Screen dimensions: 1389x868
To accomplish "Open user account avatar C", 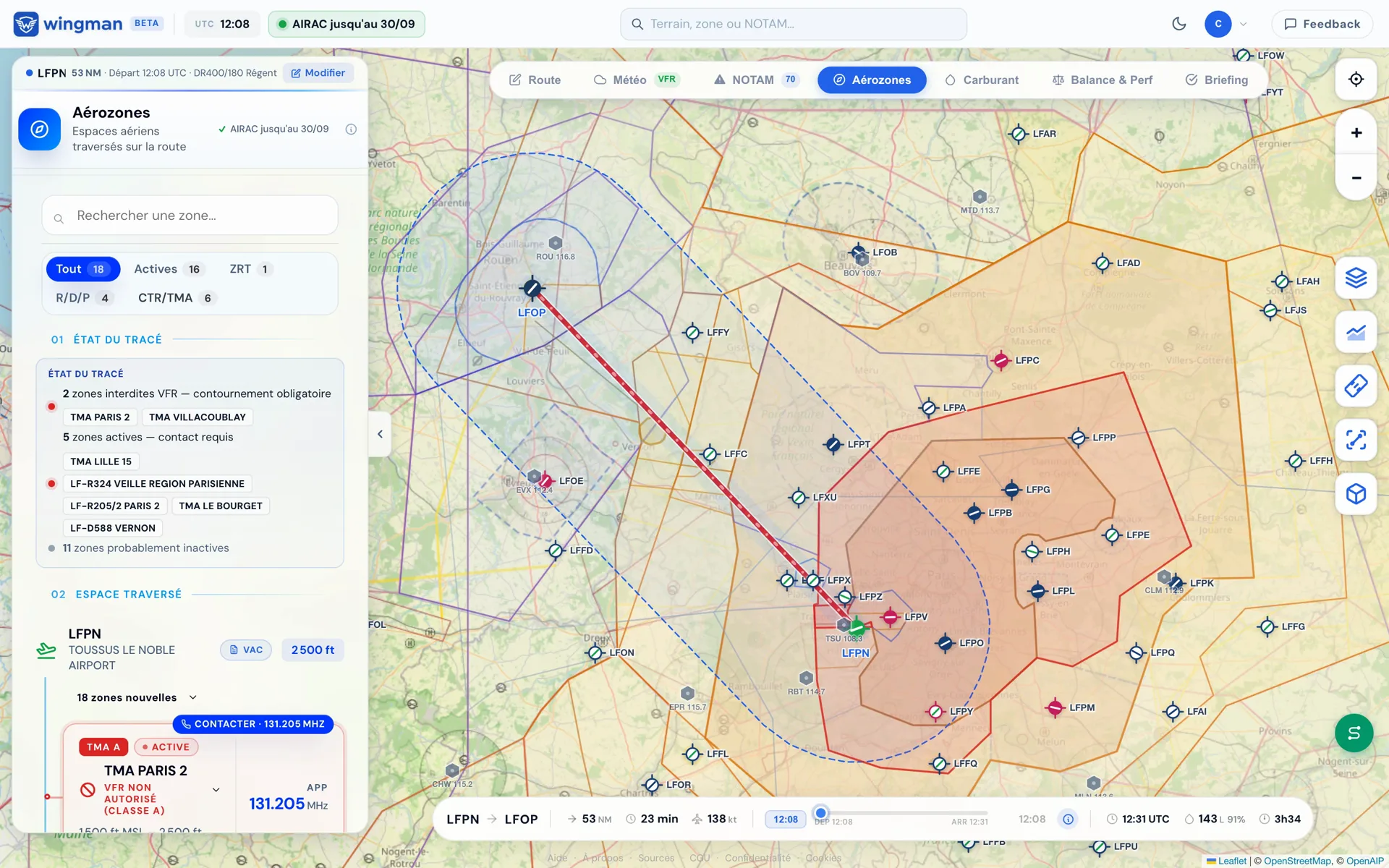I will tap(1218, 24).
